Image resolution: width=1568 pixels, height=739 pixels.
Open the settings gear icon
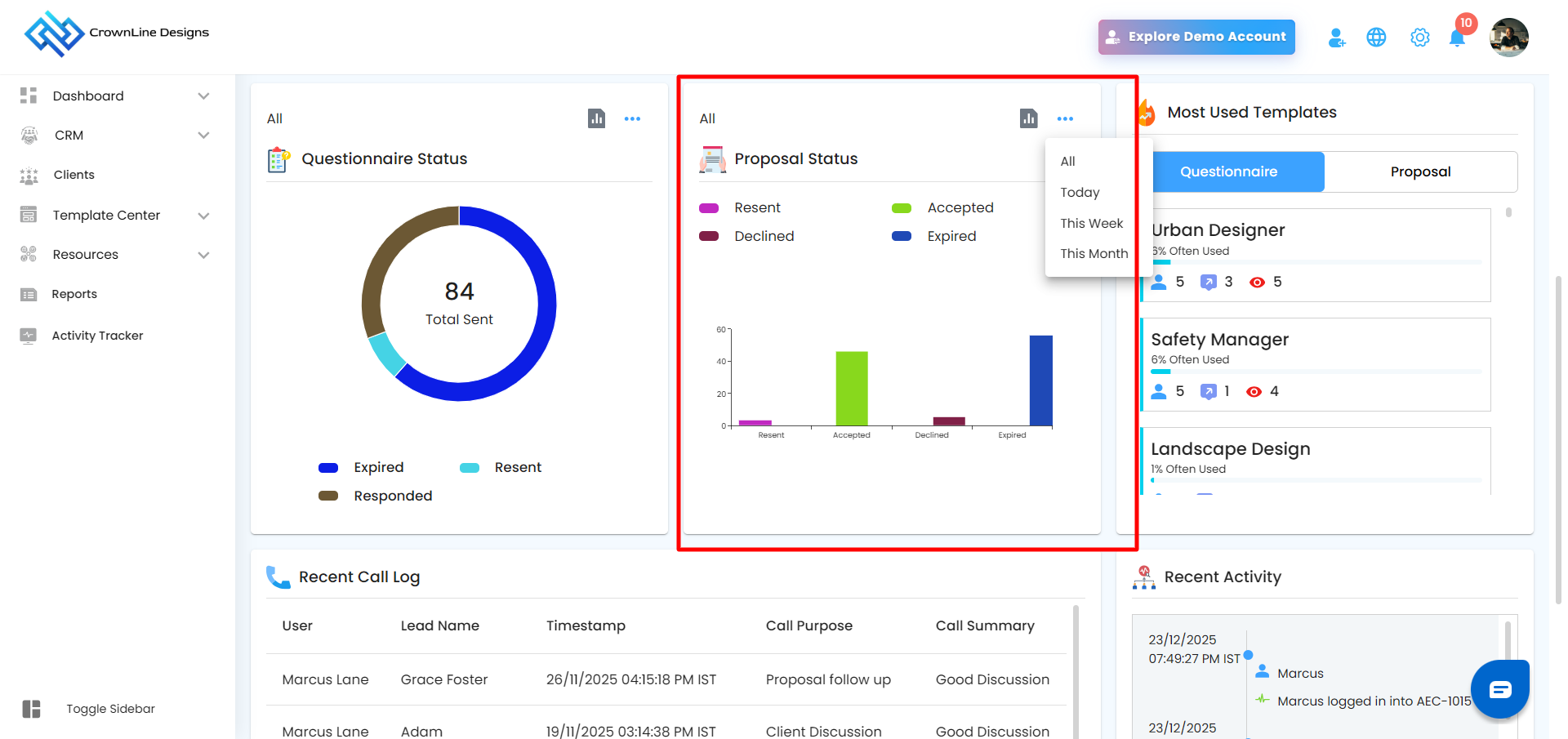[x=1420, y=38]
